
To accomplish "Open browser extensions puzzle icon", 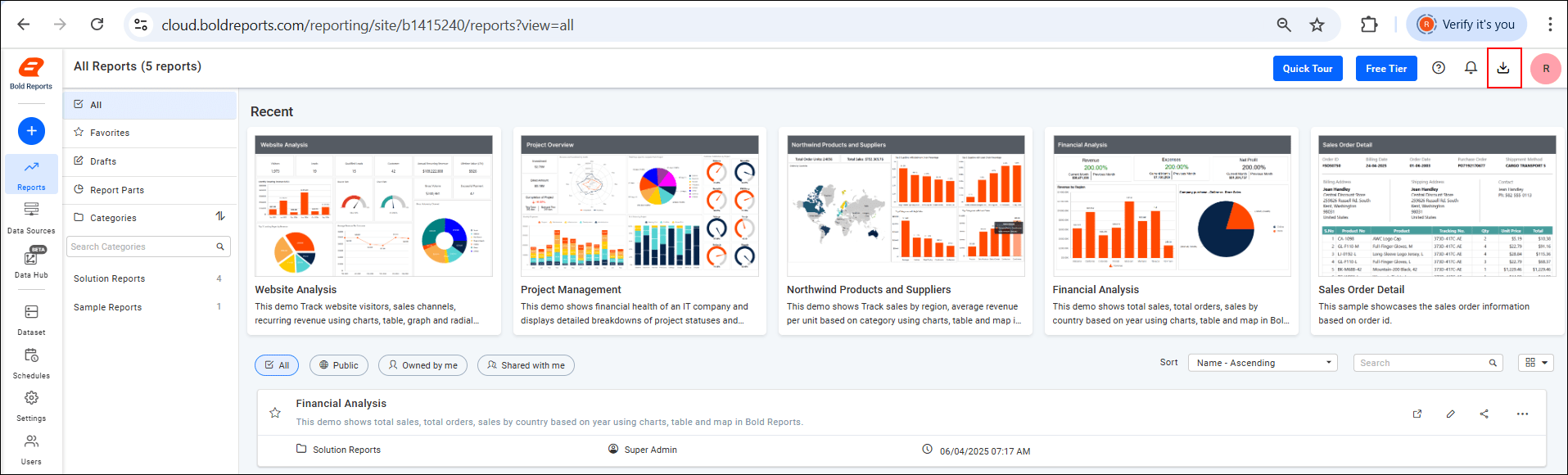I will [x=1369, y=25].
